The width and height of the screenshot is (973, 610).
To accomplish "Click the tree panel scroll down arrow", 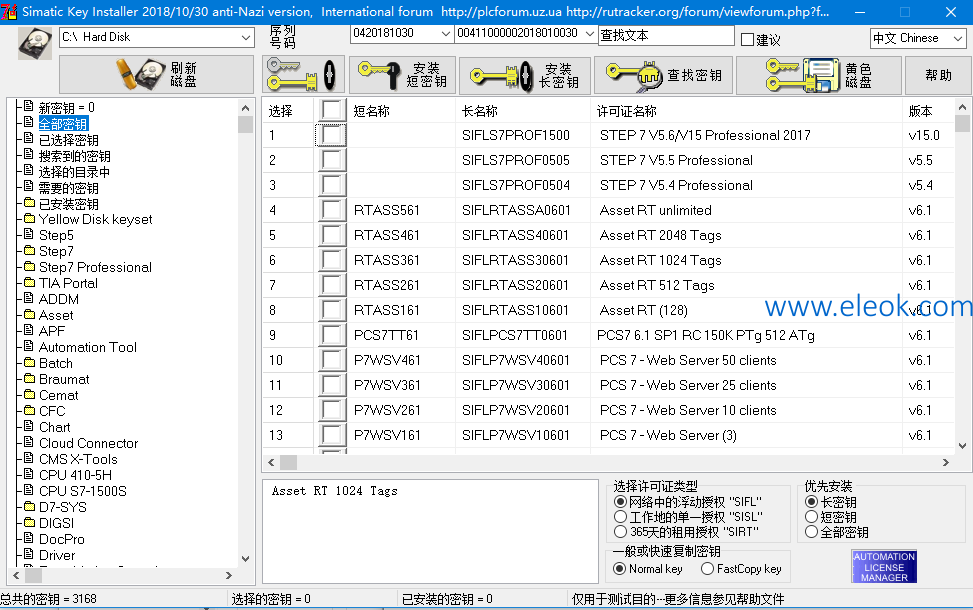I will point(246,558).
